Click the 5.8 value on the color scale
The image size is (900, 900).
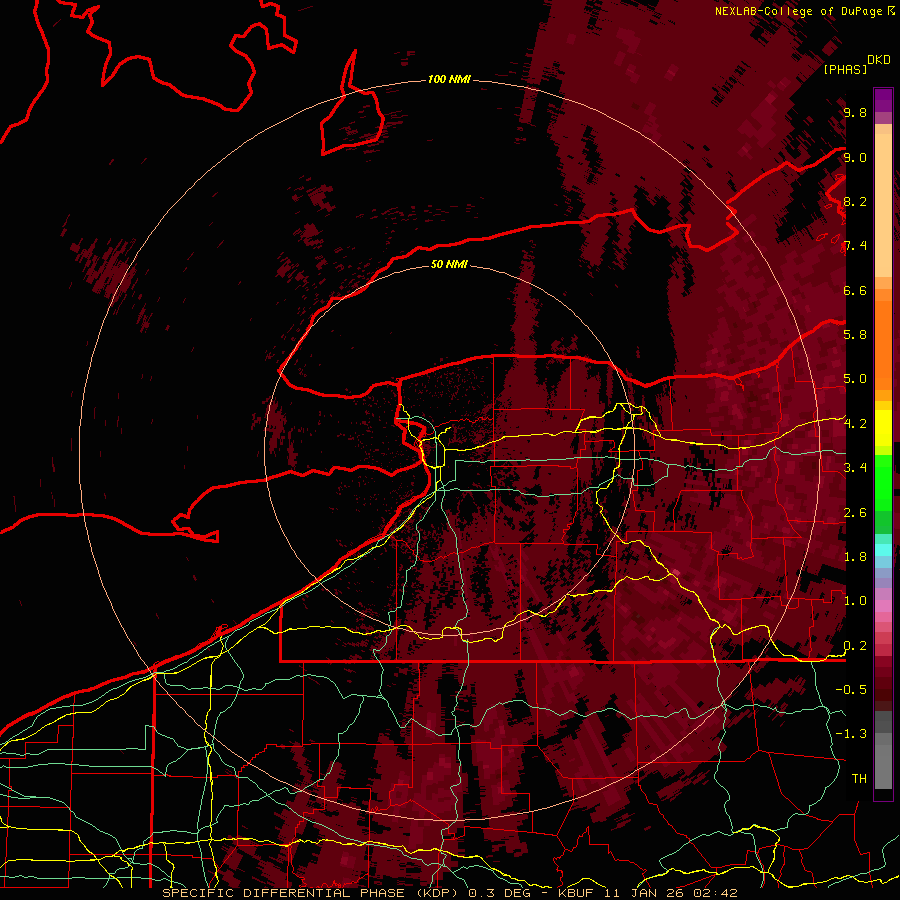tap(855, 335)
